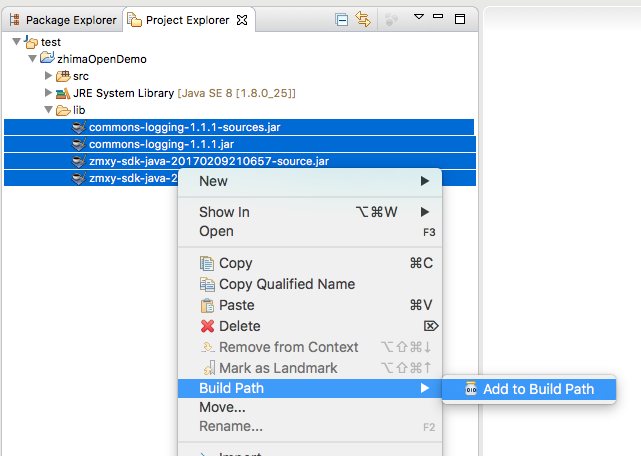Expand the JRE System Library node
This screenshot has width=641, height=456.
48,92
